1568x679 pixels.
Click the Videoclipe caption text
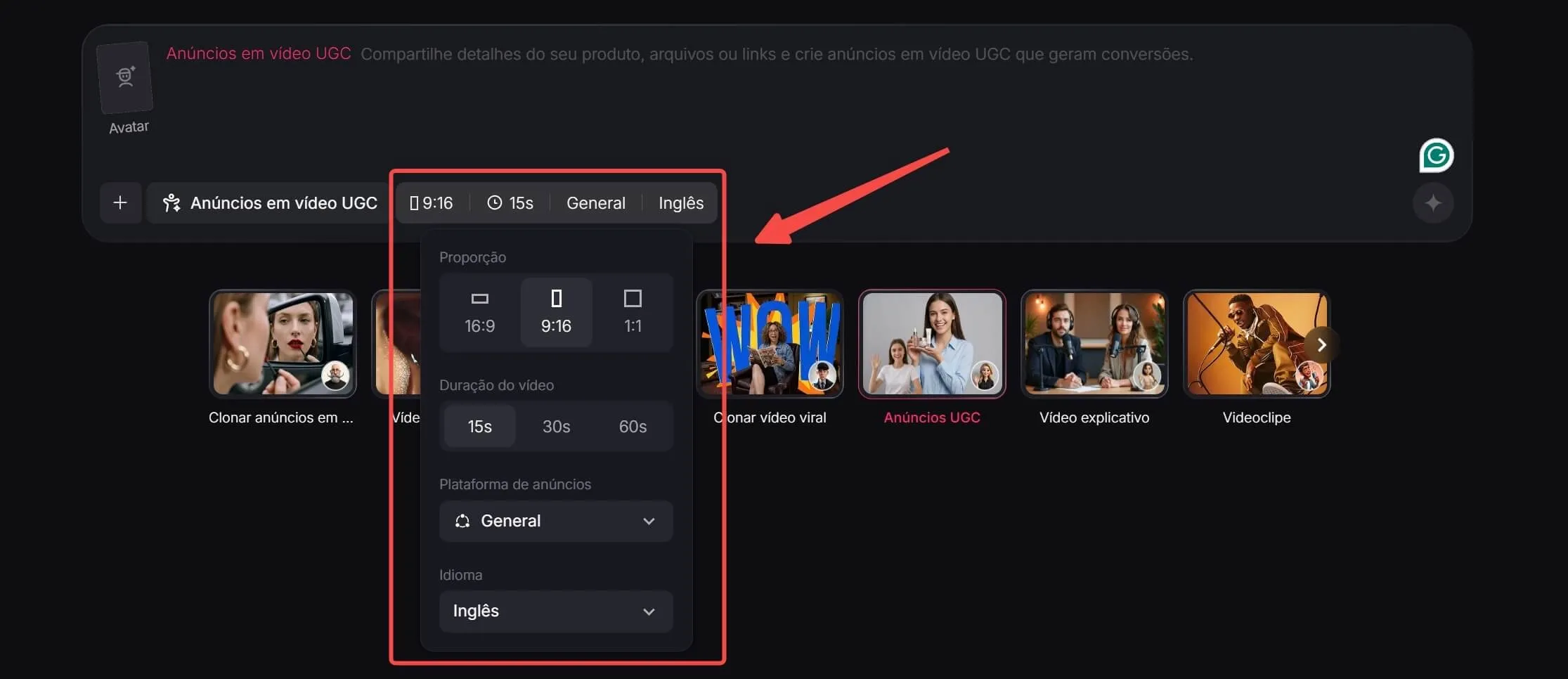pyautogui.click(x=1257, y=418)
